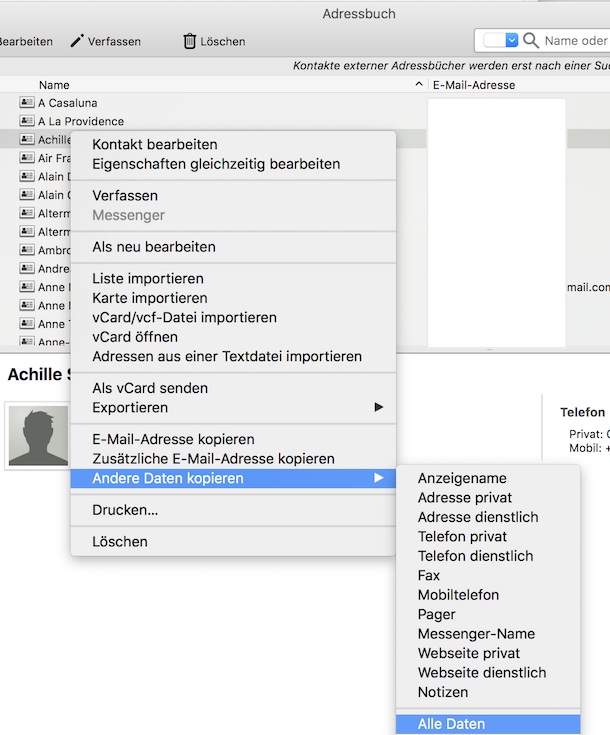Click the pencil icon for Verfassen in toolbar

pos(78,41)
